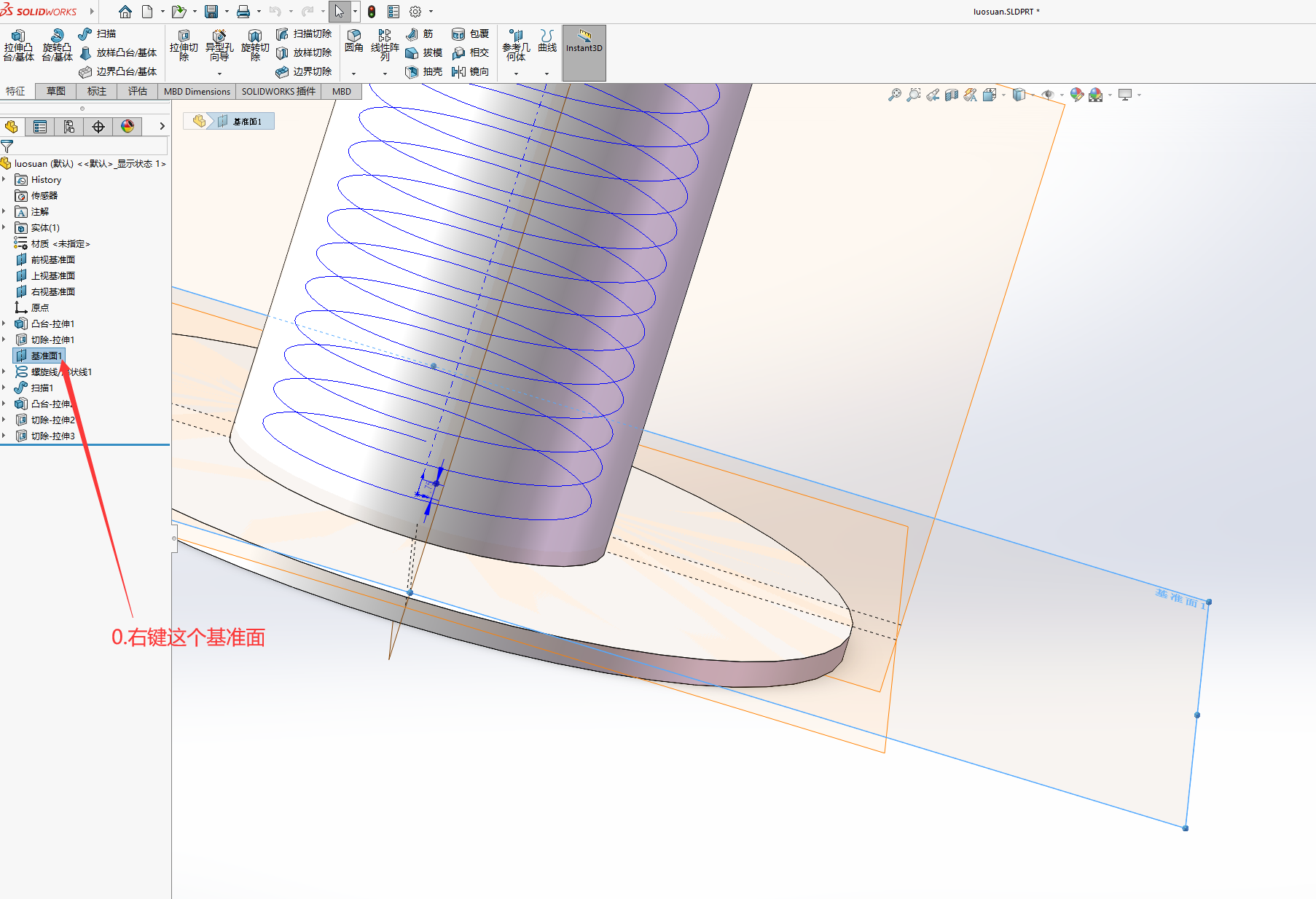Click the 边界凸台/基体 (Boundary Boss) tool
This screenshot has height=899, width=1316.
(118, 71)
